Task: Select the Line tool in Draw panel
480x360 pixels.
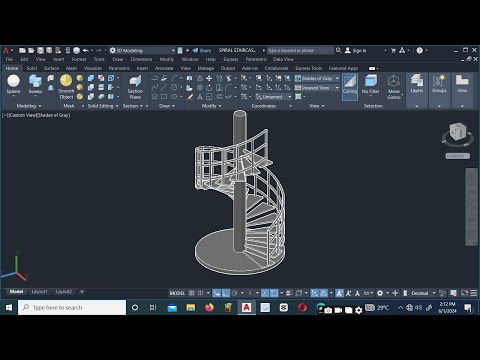Action: tap(164, 87)
